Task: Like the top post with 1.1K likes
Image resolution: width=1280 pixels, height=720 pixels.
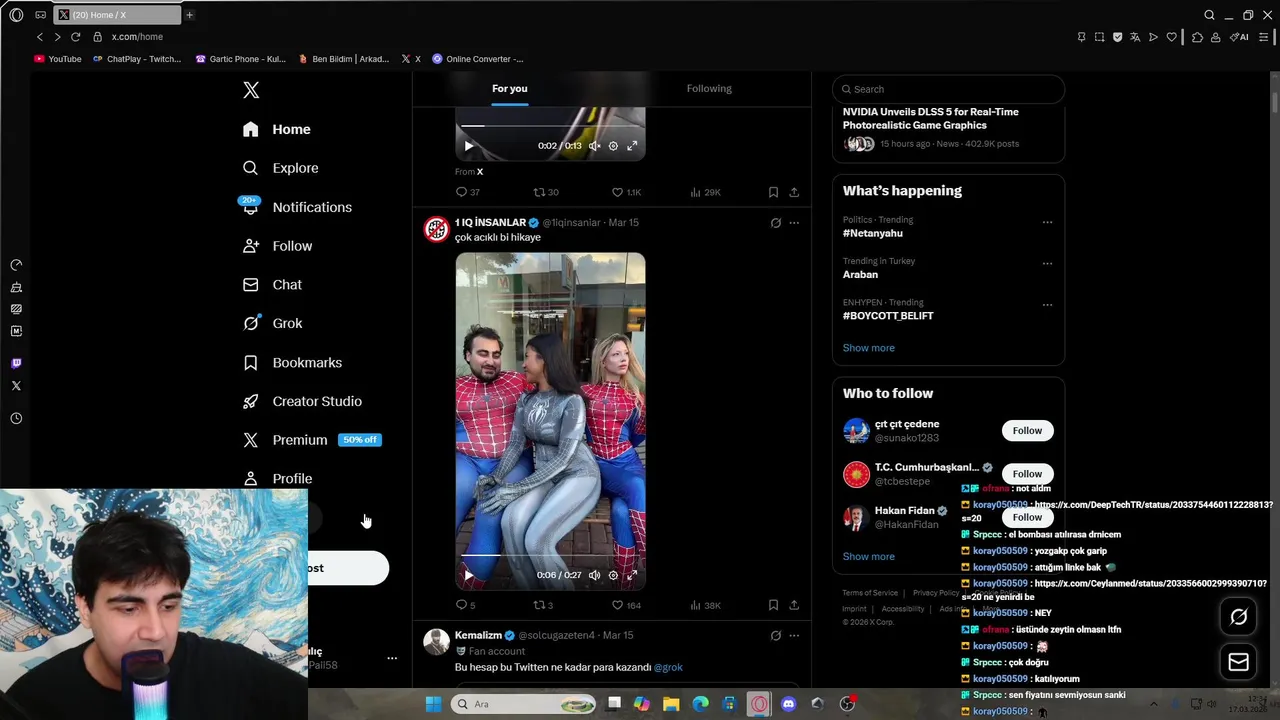Action: [626, 192]
